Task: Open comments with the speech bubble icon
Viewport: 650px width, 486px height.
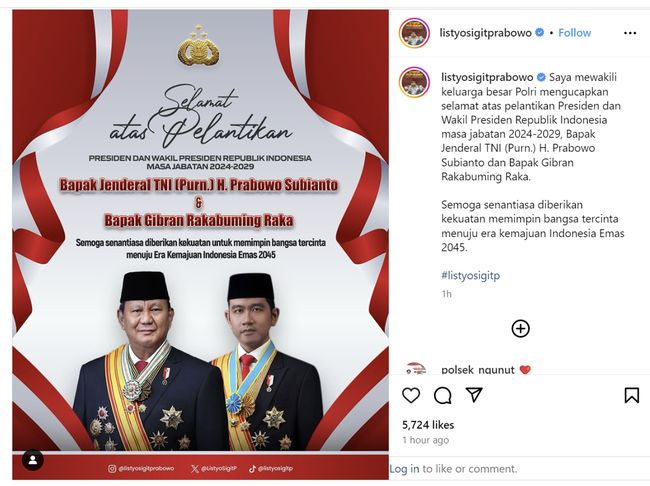Action: tap(442, 395)
